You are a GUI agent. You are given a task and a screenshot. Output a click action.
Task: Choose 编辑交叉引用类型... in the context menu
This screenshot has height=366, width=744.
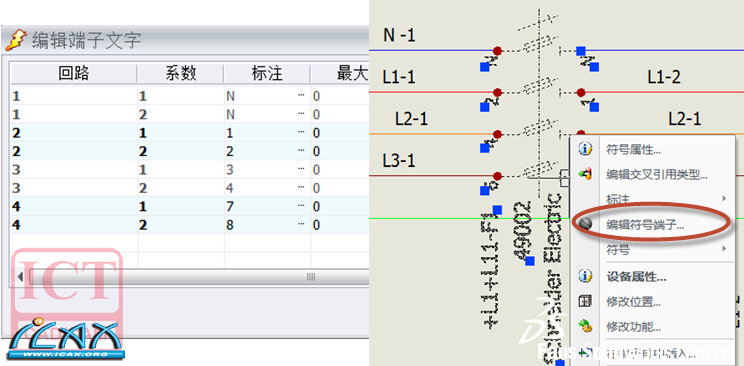(657, 175)
